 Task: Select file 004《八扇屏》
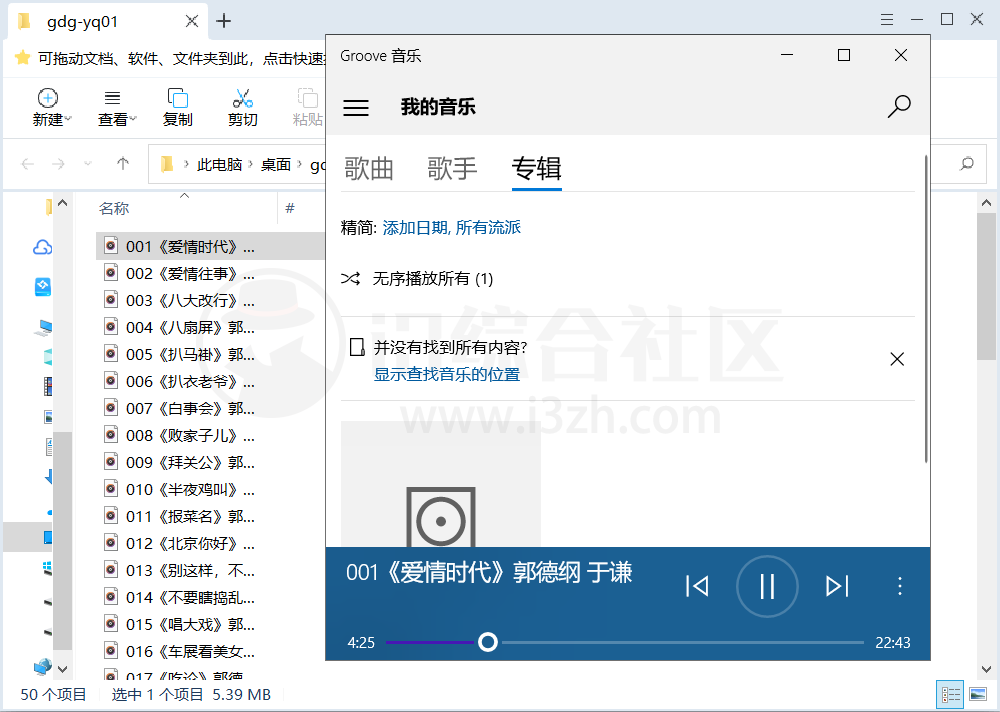tap(190, 327)
